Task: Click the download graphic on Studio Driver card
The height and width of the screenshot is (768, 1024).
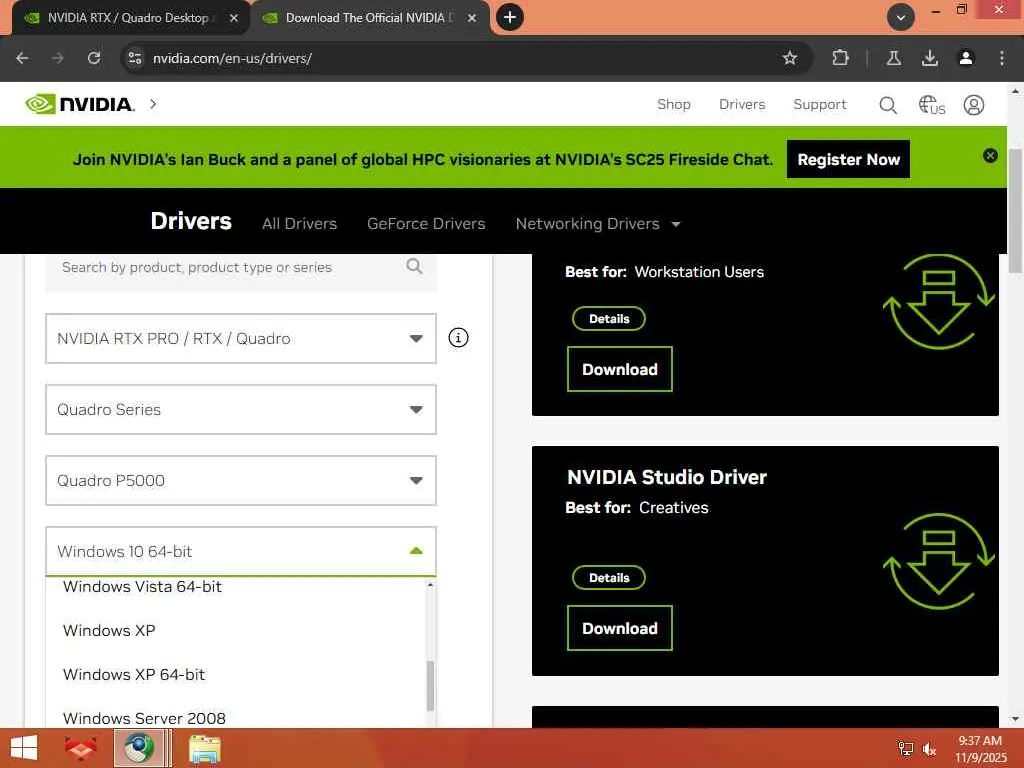Action: pos(938,561)
